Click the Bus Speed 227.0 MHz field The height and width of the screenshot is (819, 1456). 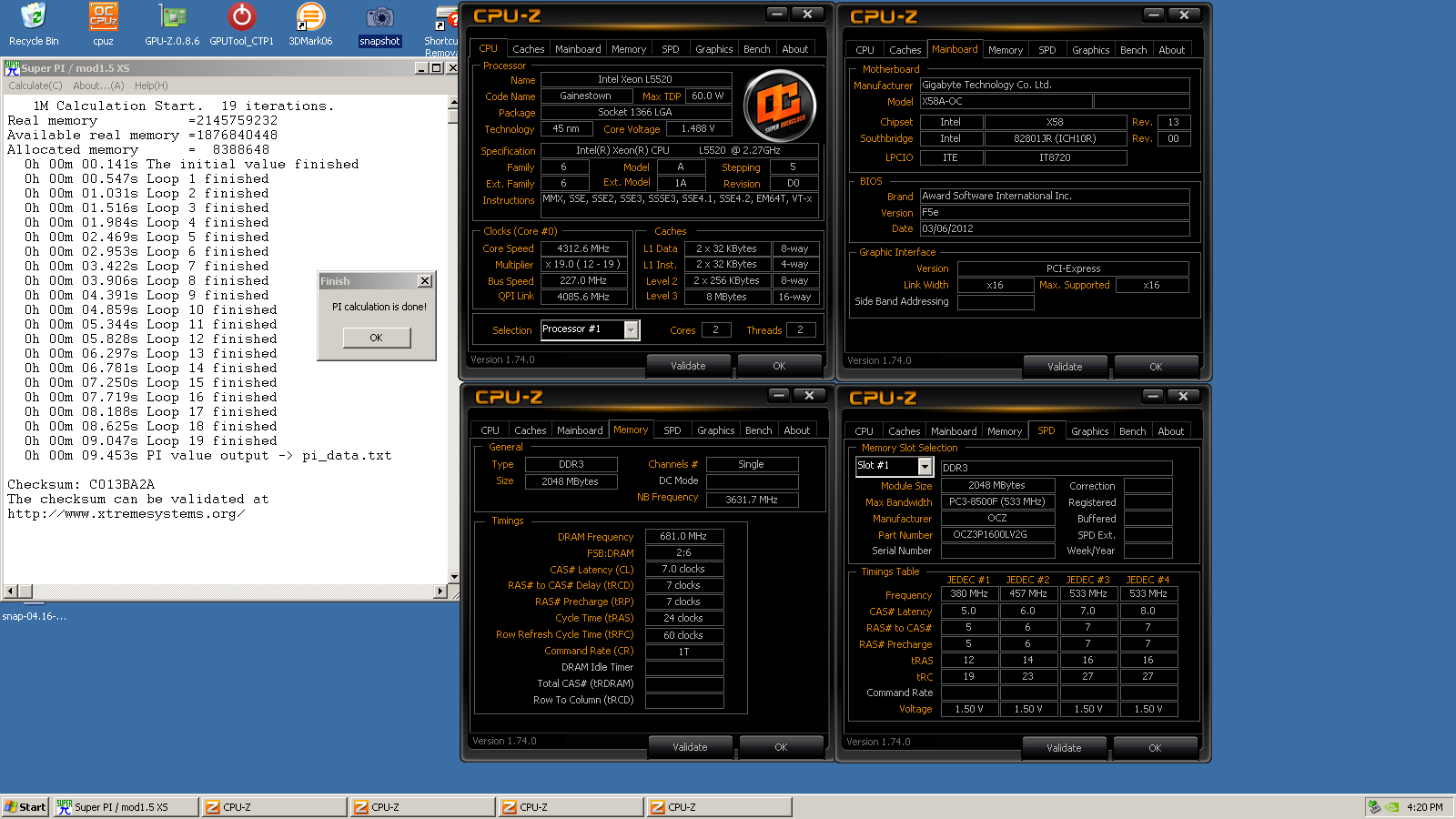coord(583,281)
